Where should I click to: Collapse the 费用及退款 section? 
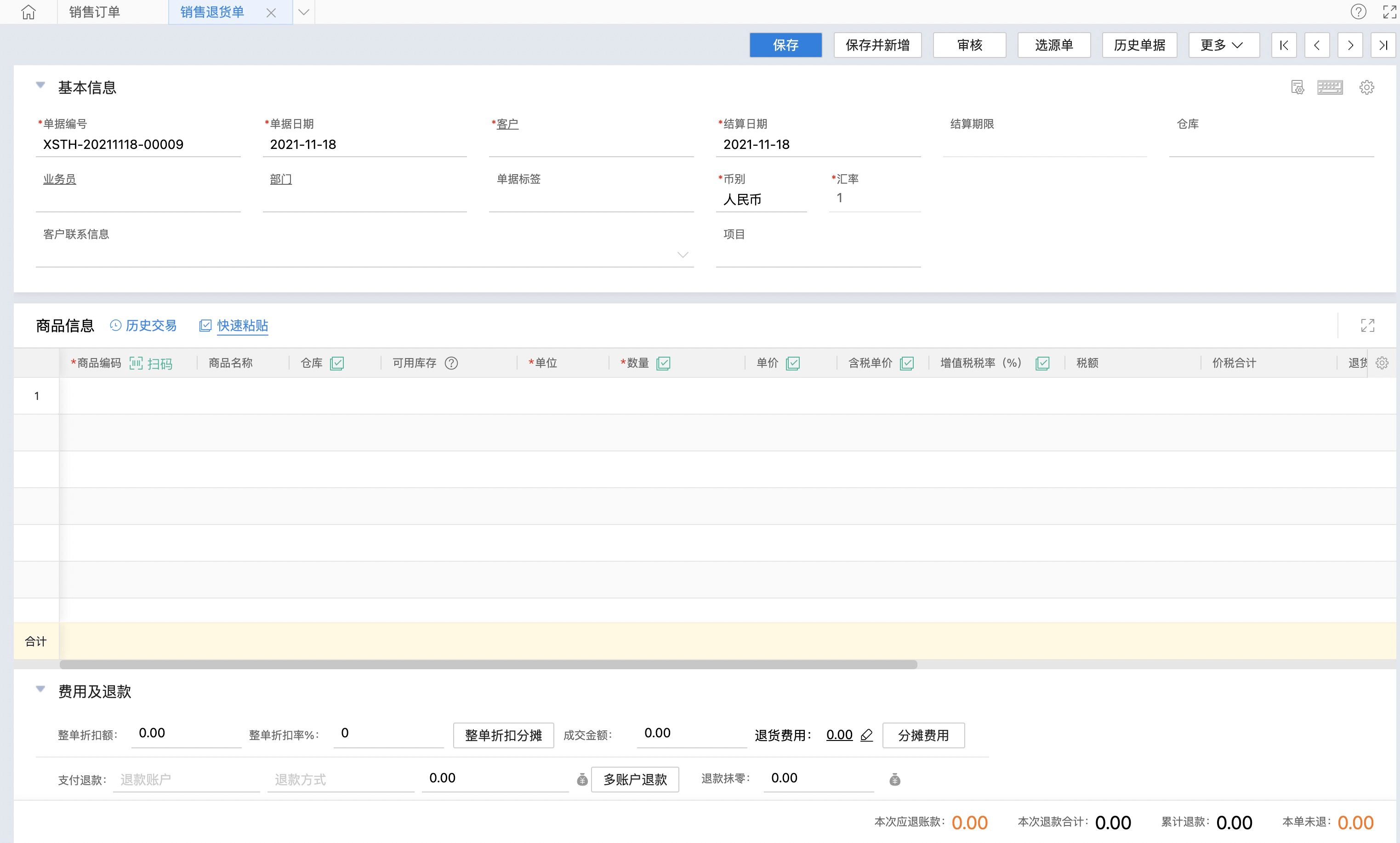pyautogui.click(x=40, y=689)
